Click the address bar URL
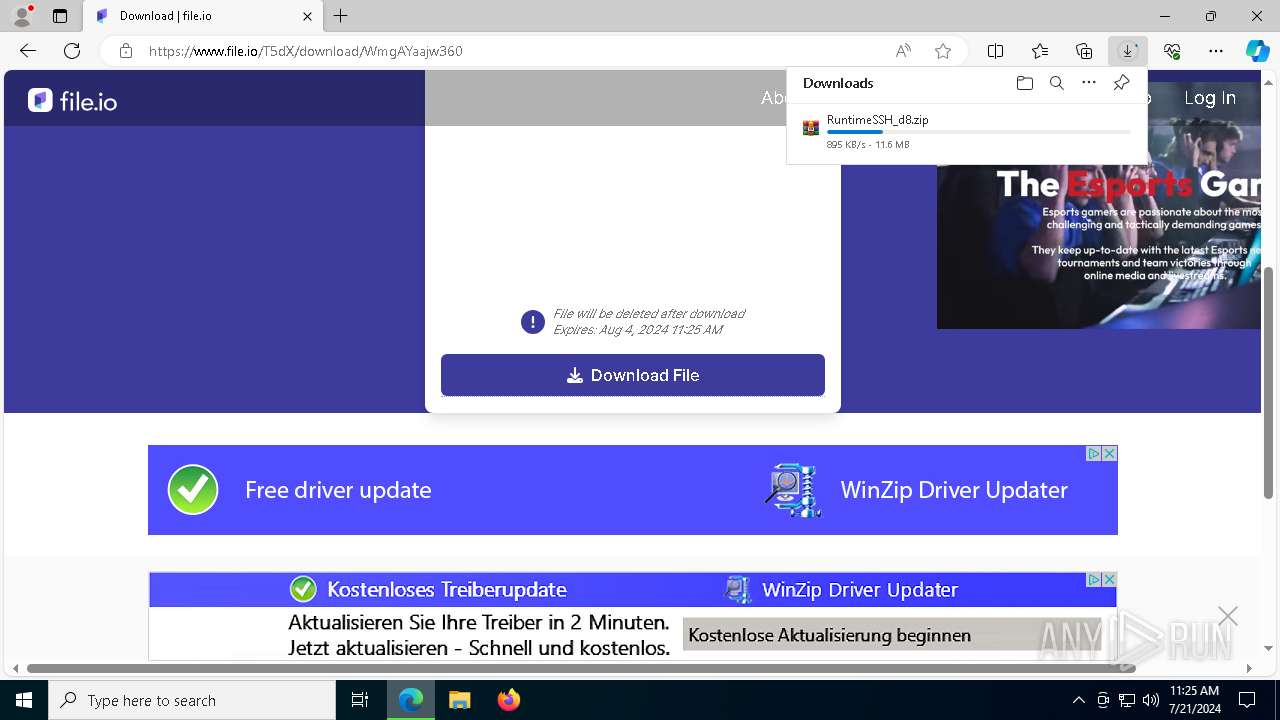Screen dimensions: 1280x720 point(306,51)
